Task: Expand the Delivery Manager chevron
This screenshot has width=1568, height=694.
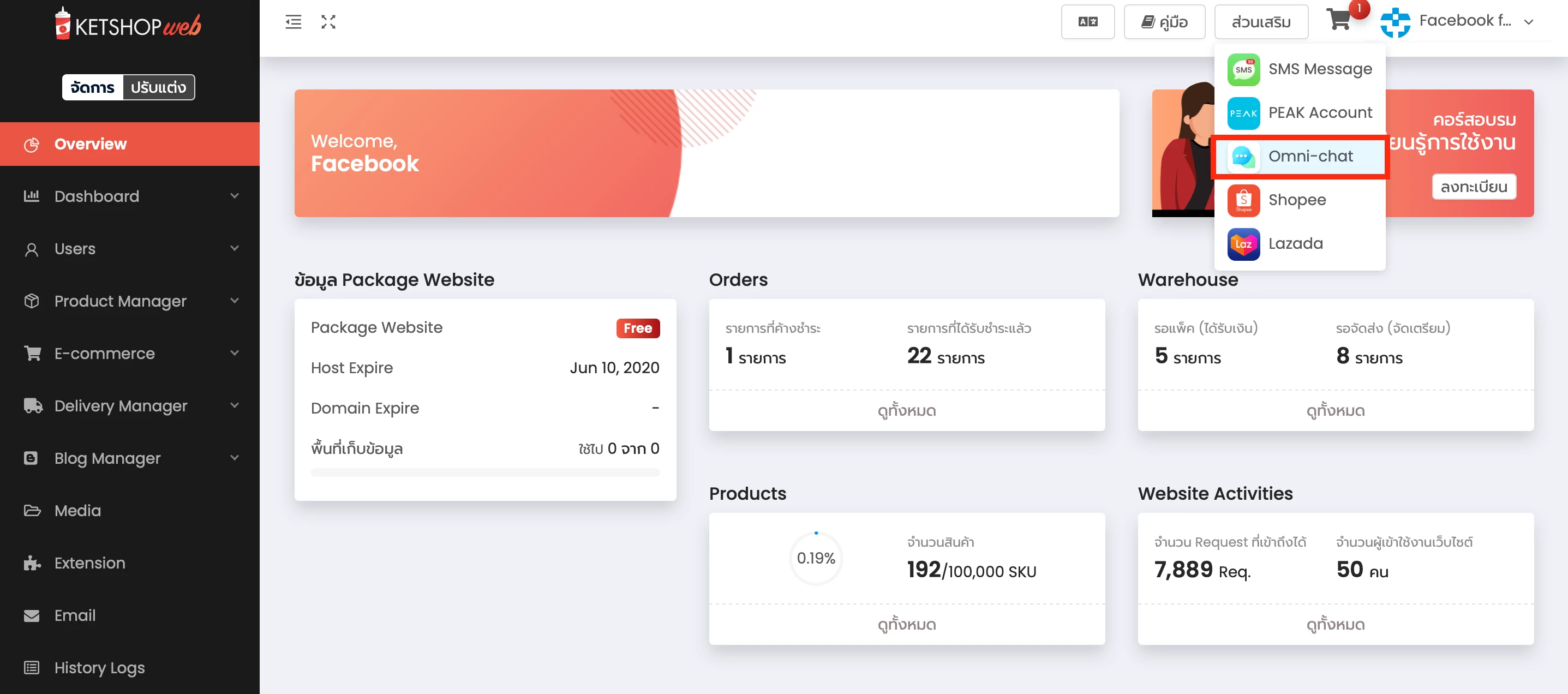Action: [235, 405]
